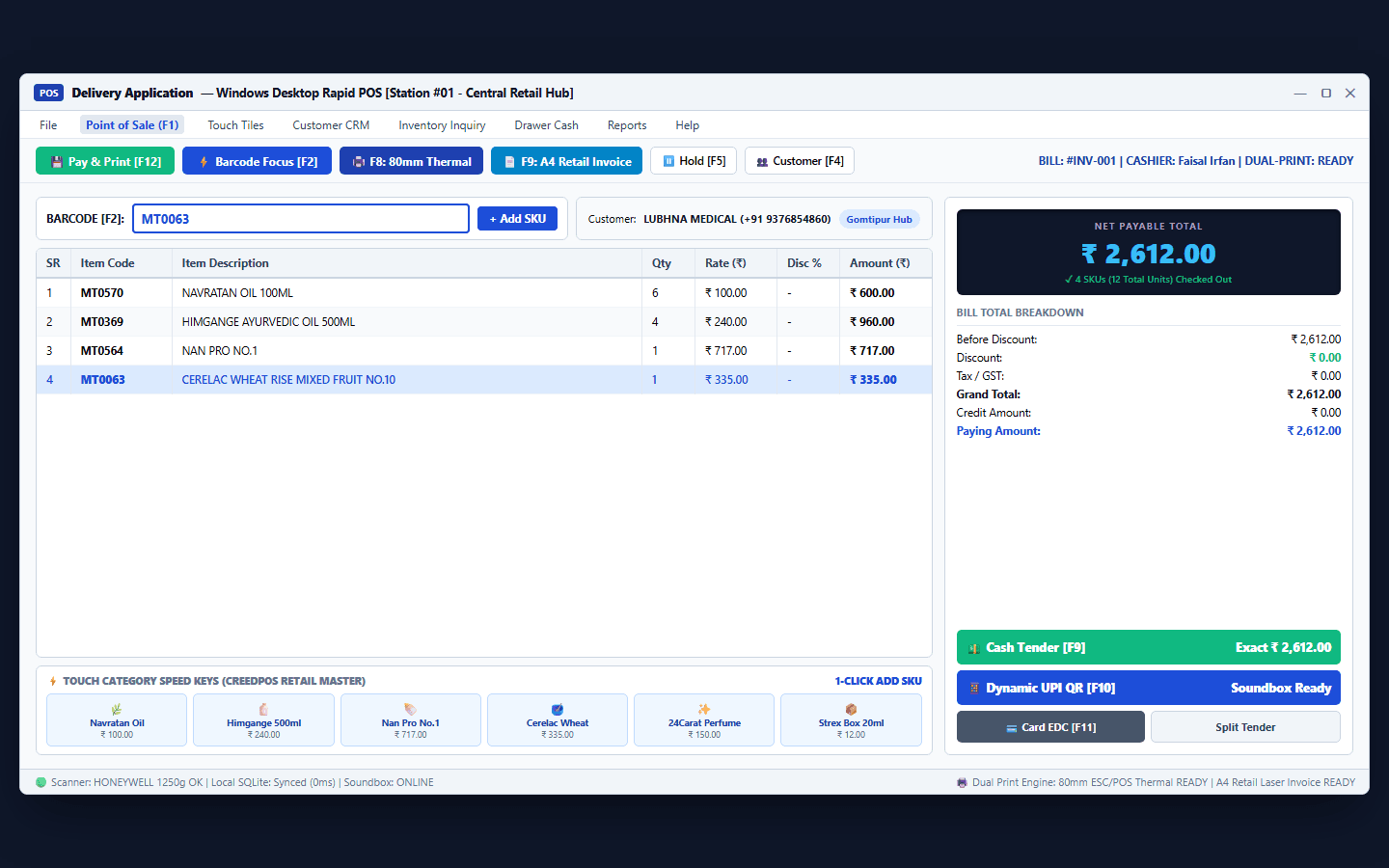Tap Himgange 500ml speed key icon
Image resolution: width=1389 pixels, height=868 pixels.
pos(263,709)
